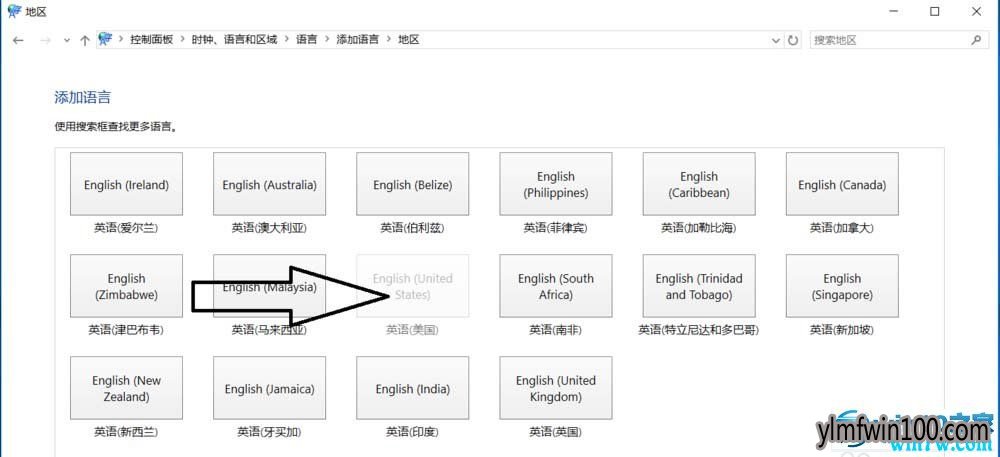Viewport: 1000px width, 457px height.
Task: Select English (Belize) tile
Action: coord(413,184)
